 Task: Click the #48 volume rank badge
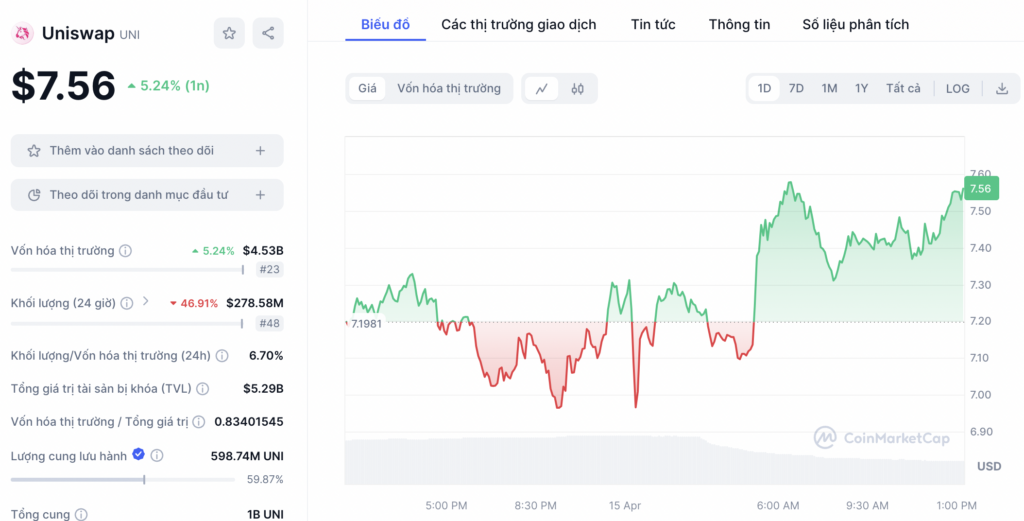point(270,323)
